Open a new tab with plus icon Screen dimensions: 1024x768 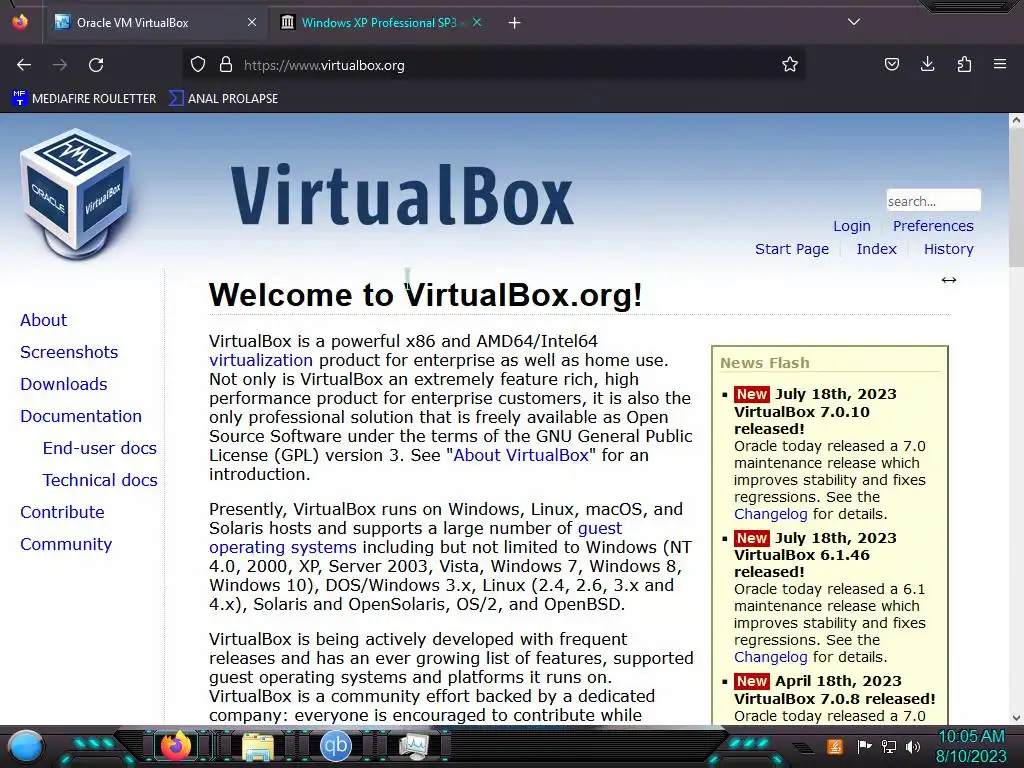pos(515,23)
